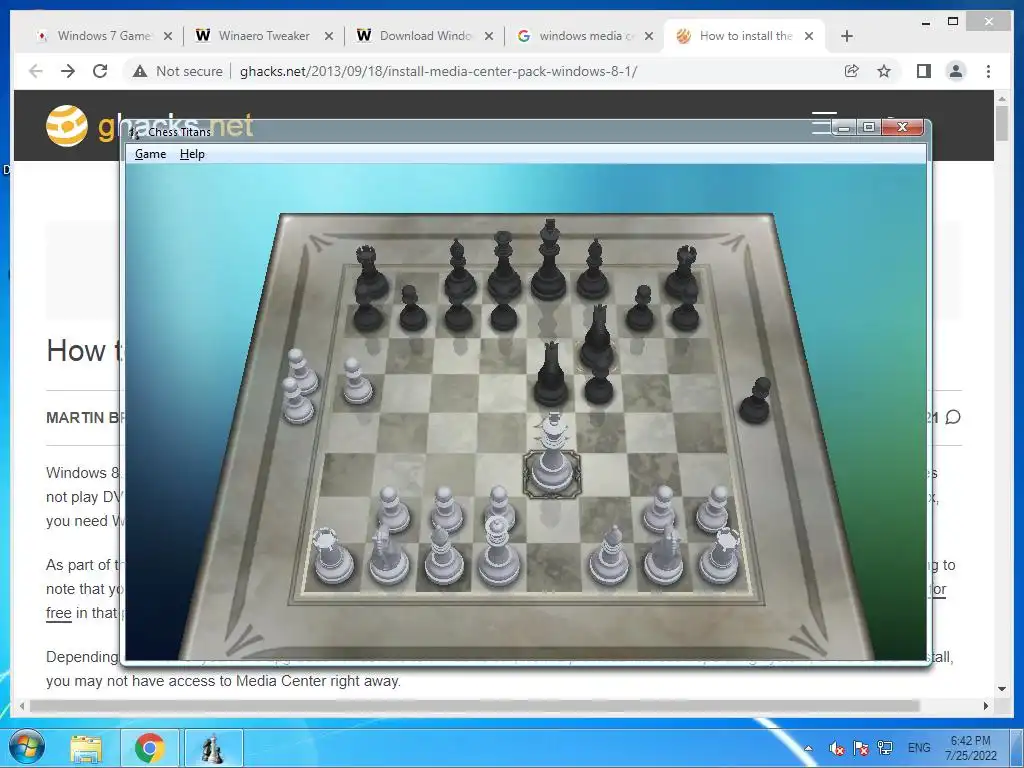This screenshot has height=768, width=1024.
Task: Click the black bishop beside the black king
Action: pos(593,270)
